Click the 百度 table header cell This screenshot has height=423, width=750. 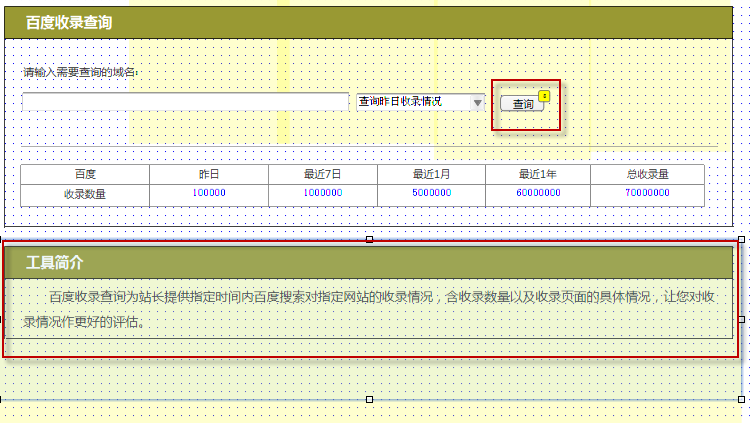(x=85, y=174)
